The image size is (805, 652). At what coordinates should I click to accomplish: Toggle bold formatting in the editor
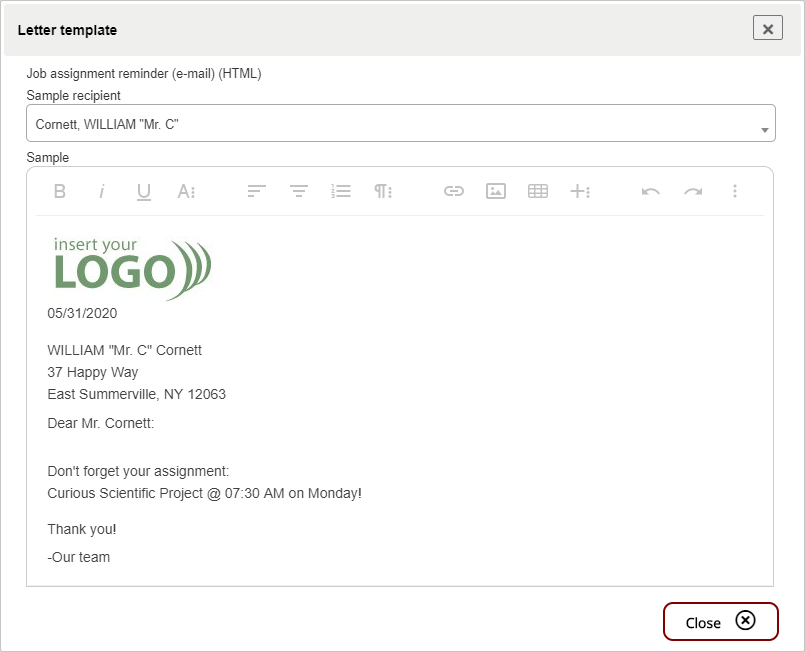(60, 191)
